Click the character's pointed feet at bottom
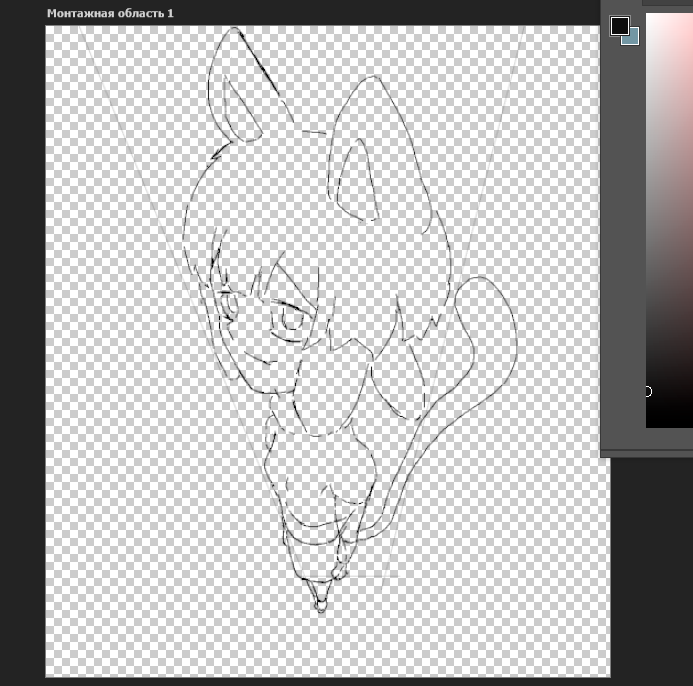 click(320, 596)
